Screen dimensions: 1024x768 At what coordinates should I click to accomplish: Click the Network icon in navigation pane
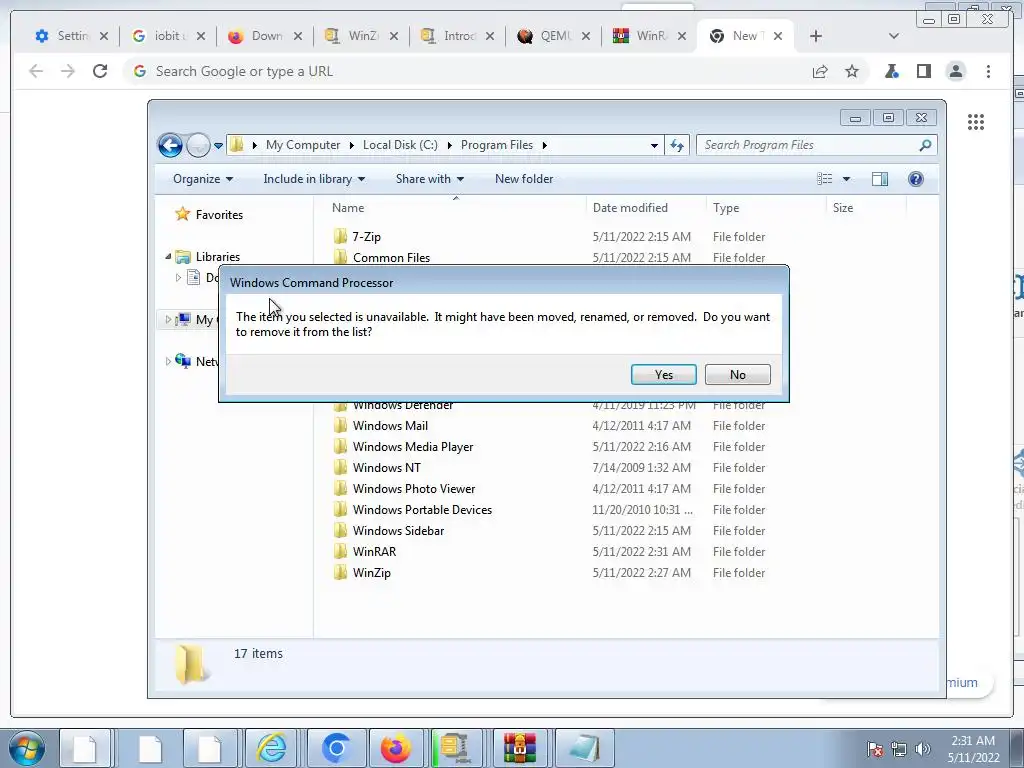pos(184,361)
